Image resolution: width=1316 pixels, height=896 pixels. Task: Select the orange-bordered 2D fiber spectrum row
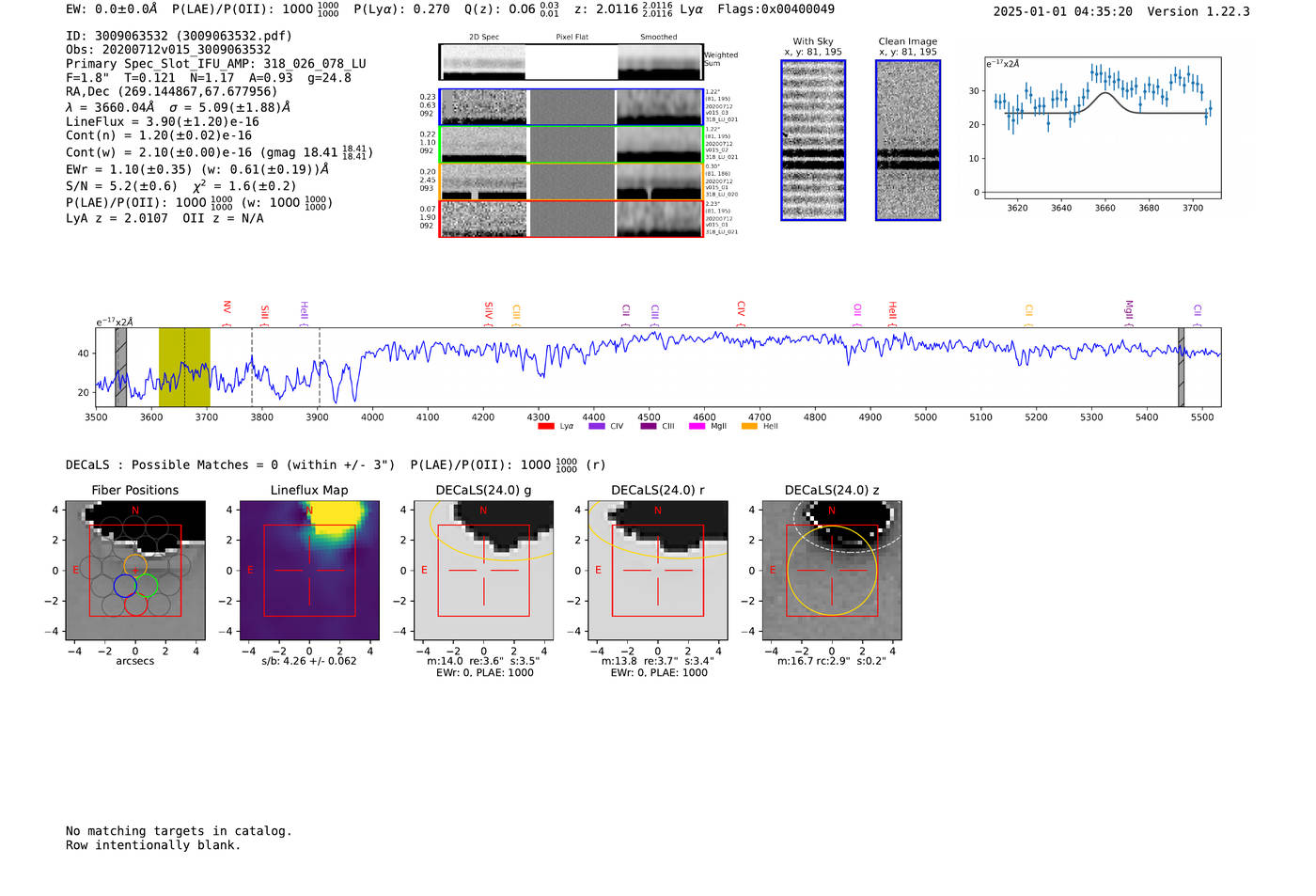571,181
